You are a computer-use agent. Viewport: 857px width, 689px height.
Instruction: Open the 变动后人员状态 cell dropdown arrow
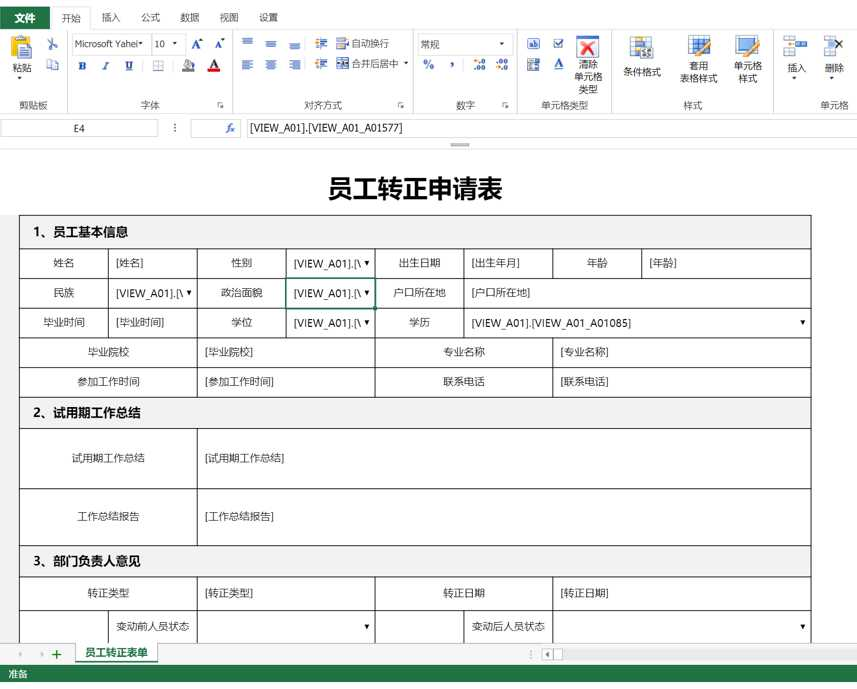802,626
